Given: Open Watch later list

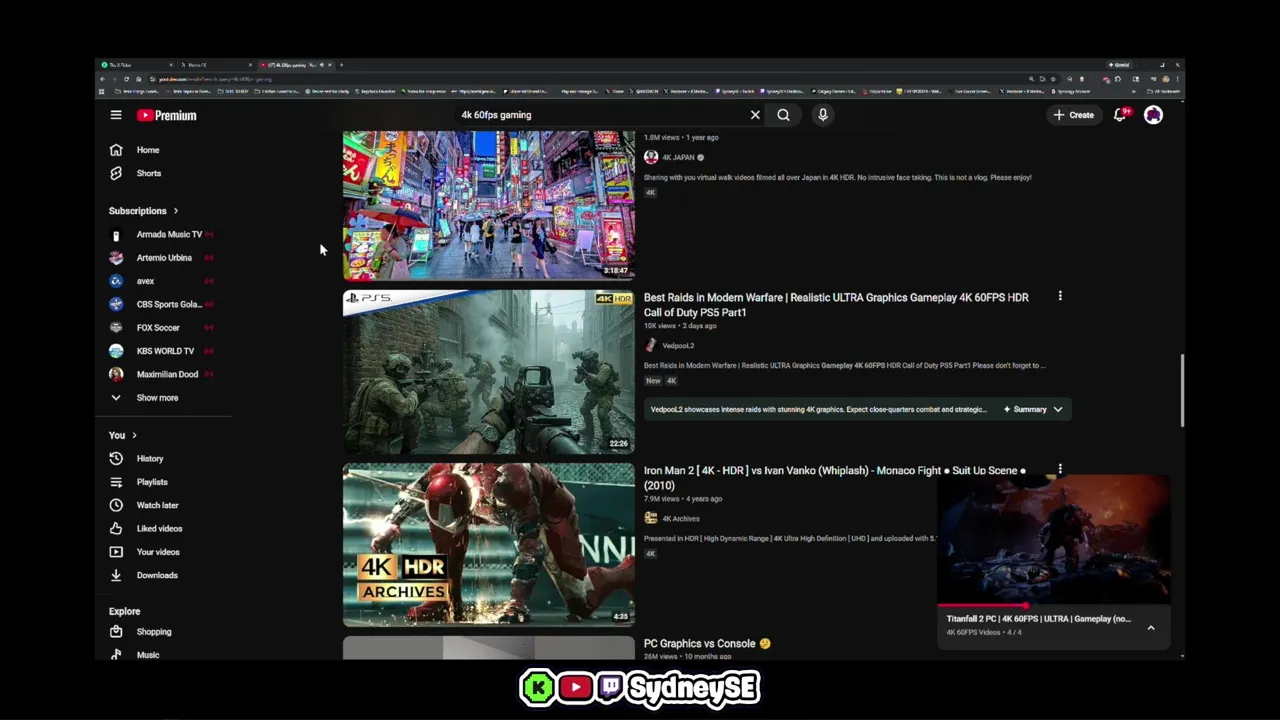Looking at the screenshot, I should pyautogui.click(x=157, y=505).
